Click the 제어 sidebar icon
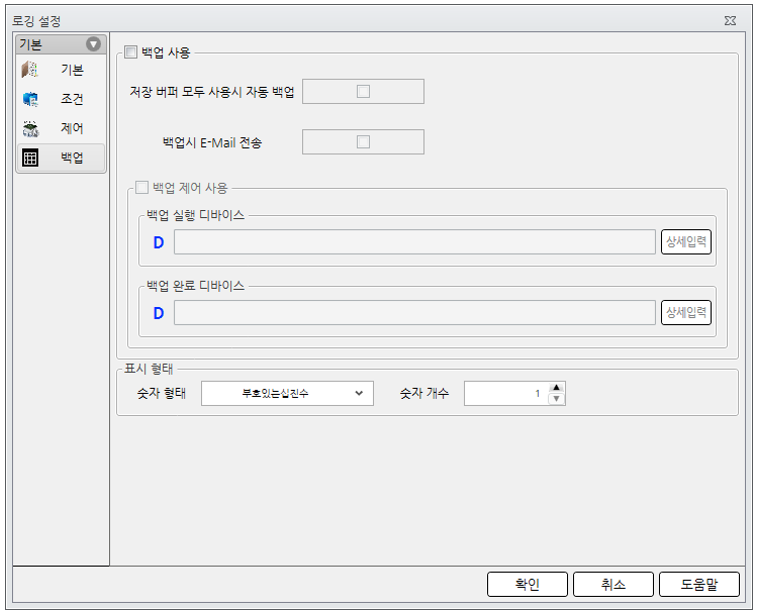Image resolution: width=758 pixels, height=615 pixels. coord(30,129)
